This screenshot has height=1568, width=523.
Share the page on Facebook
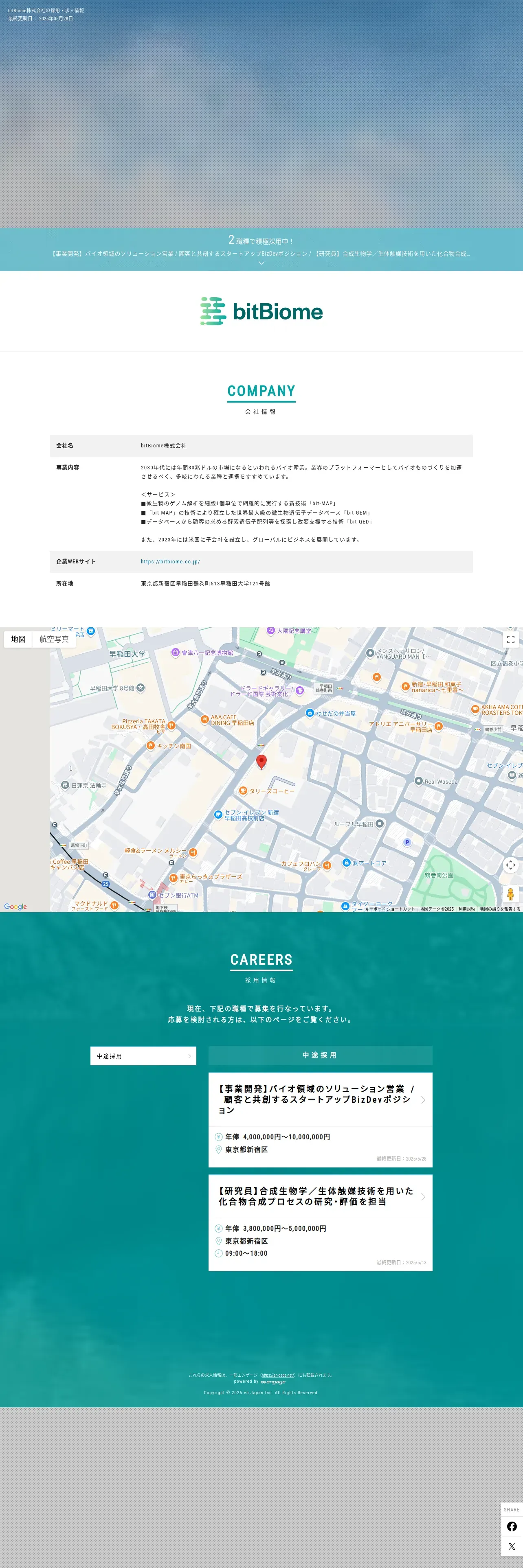(x=512, y=1526)
